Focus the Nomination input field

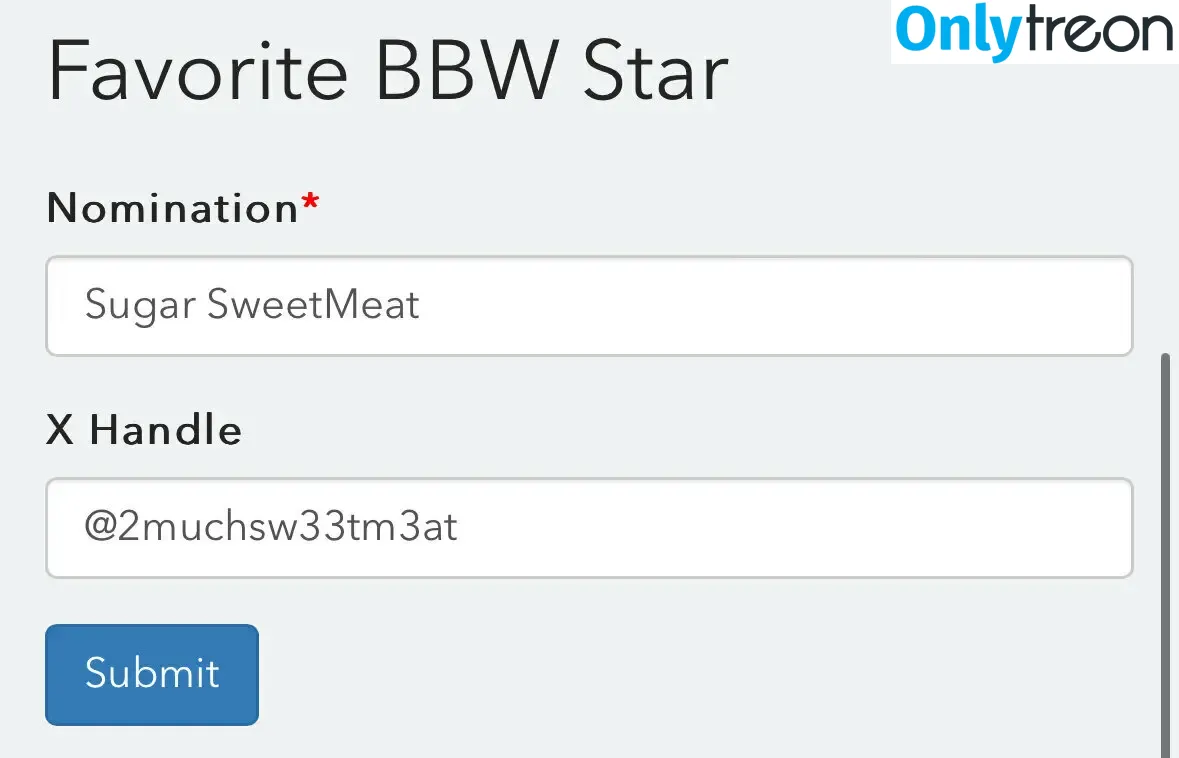[590, 306]
